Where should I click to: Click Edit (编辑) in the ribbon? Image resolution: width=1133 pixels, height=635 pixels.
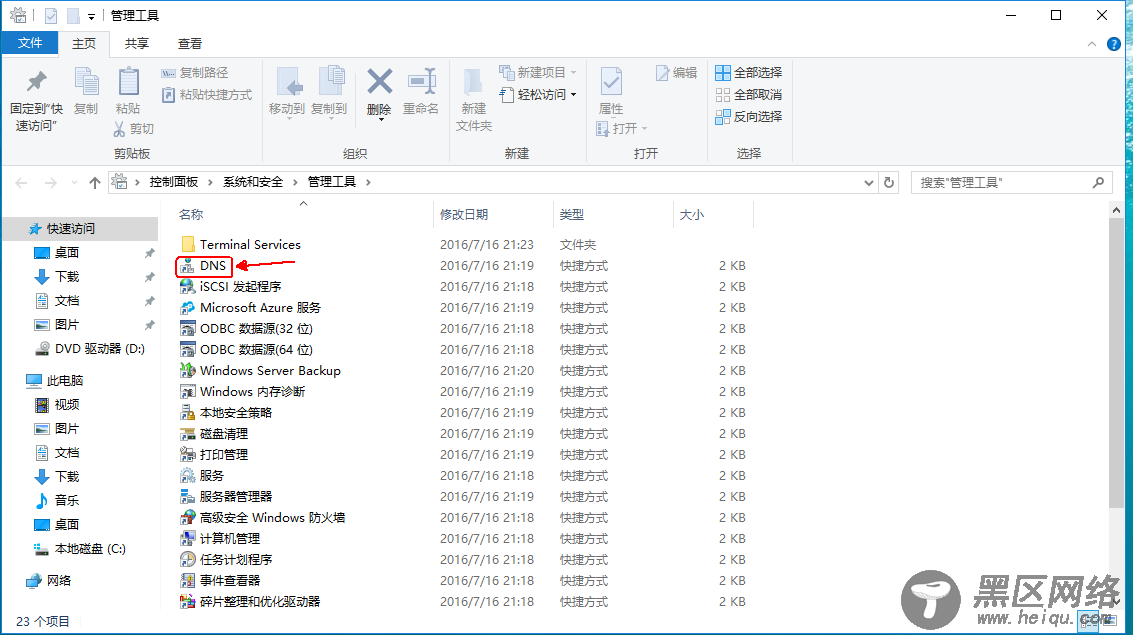676,73
